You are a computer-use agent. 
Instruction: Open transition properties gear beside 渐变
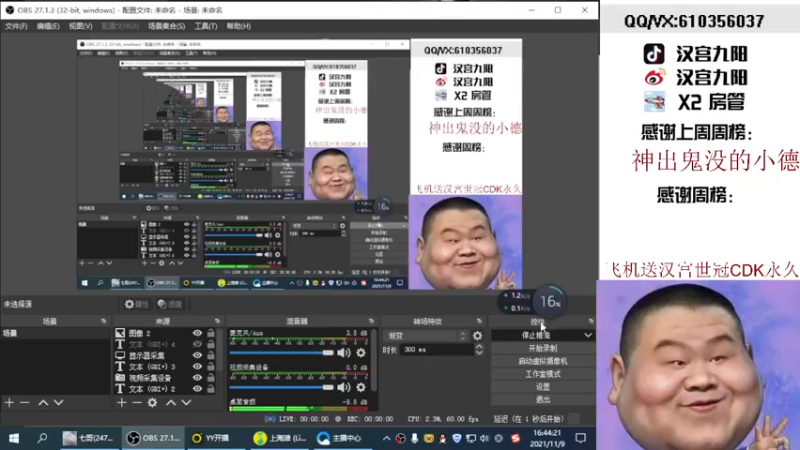pyautogui.click(x=477, y=336)
